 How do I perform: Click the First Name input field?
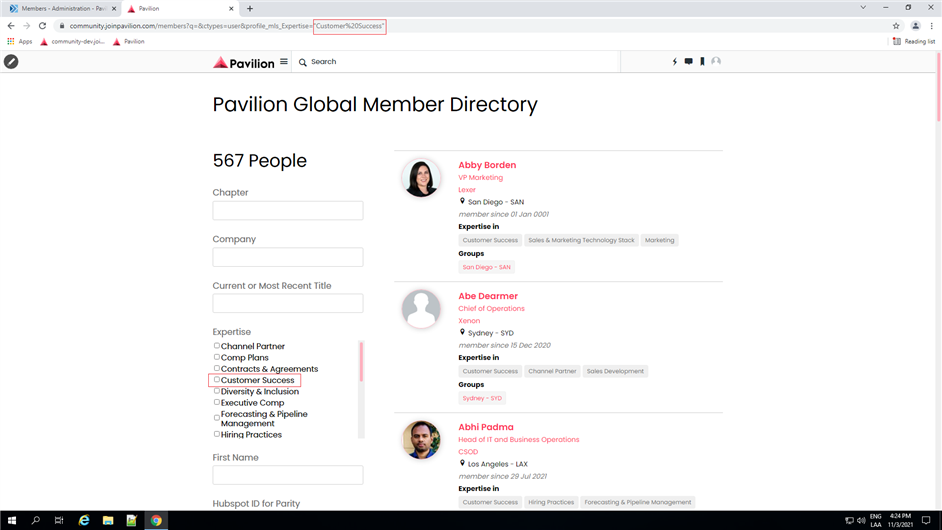click(288, 475)
